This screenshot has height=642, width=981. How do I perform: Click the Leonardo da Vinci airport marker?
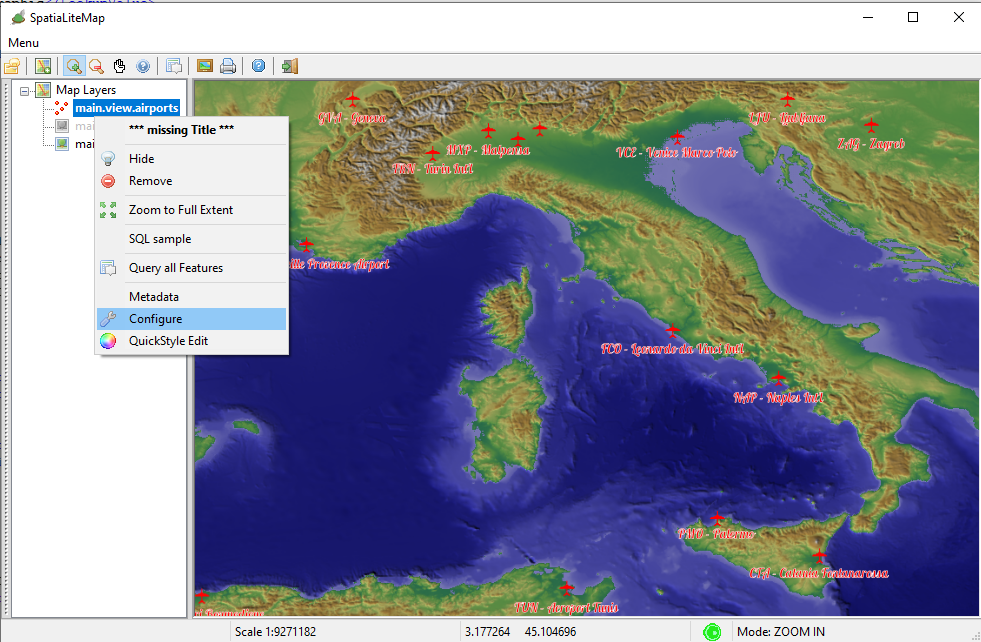(x=673, y=330)
